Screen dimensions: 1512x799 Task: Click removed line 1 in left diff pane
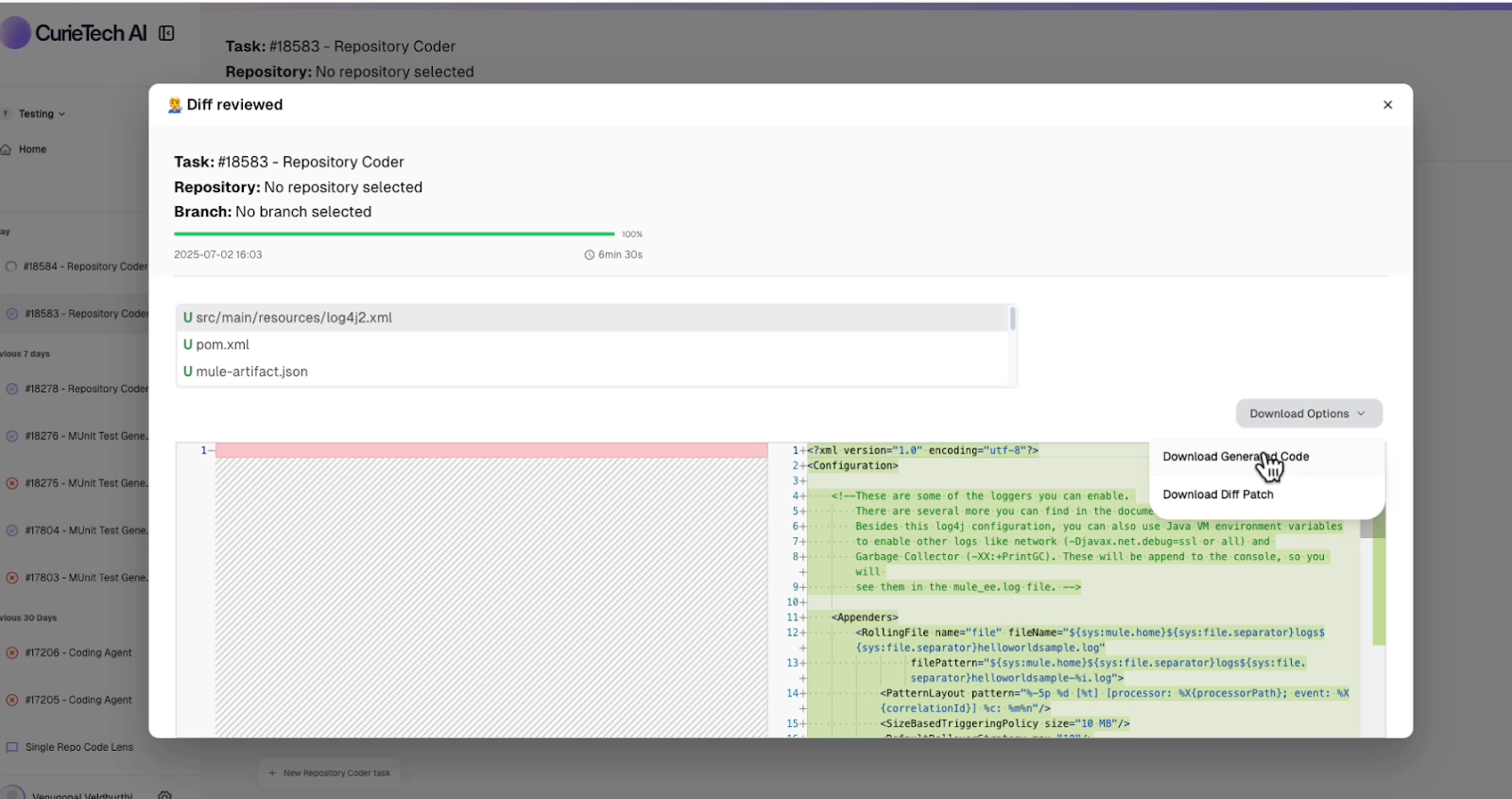(x=491, y=451)
